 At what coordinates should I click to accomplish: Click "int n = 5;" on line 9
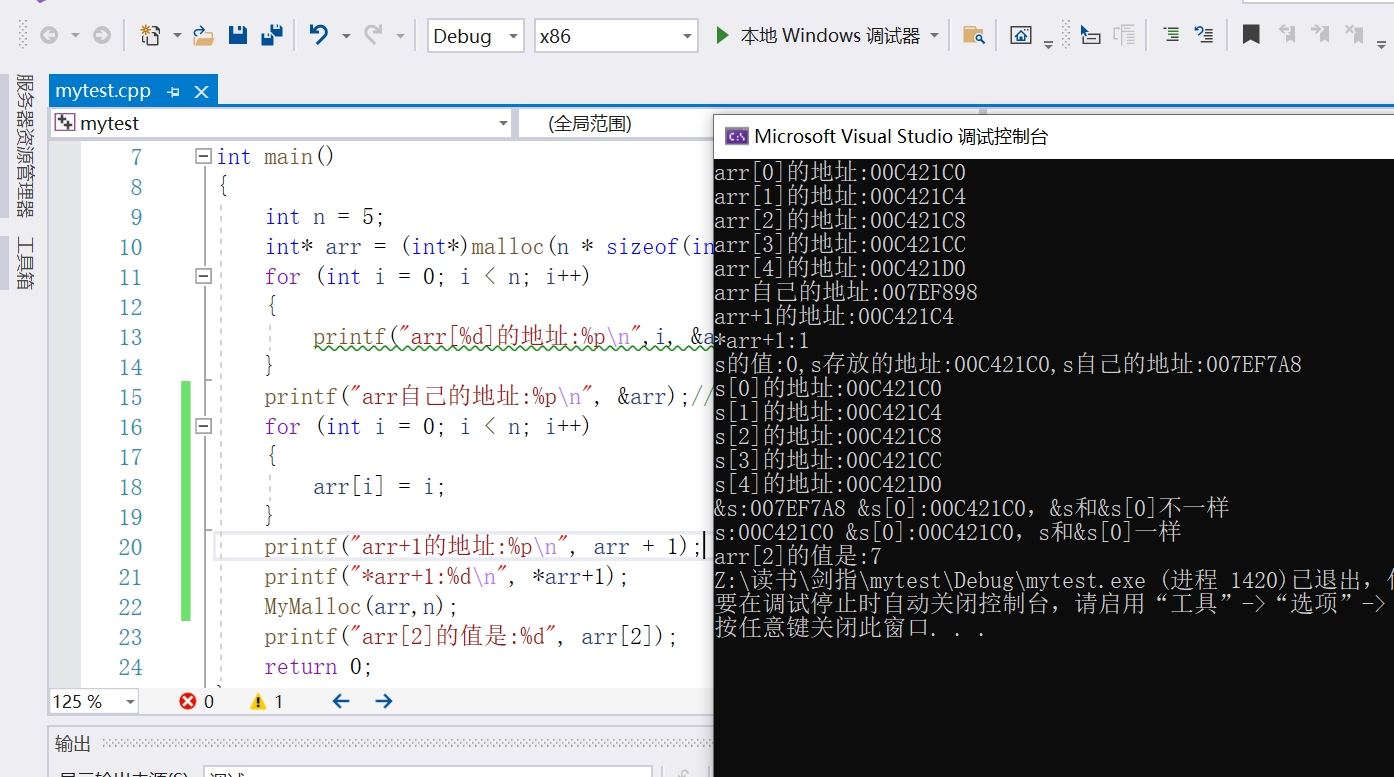[x=325, y=217]
